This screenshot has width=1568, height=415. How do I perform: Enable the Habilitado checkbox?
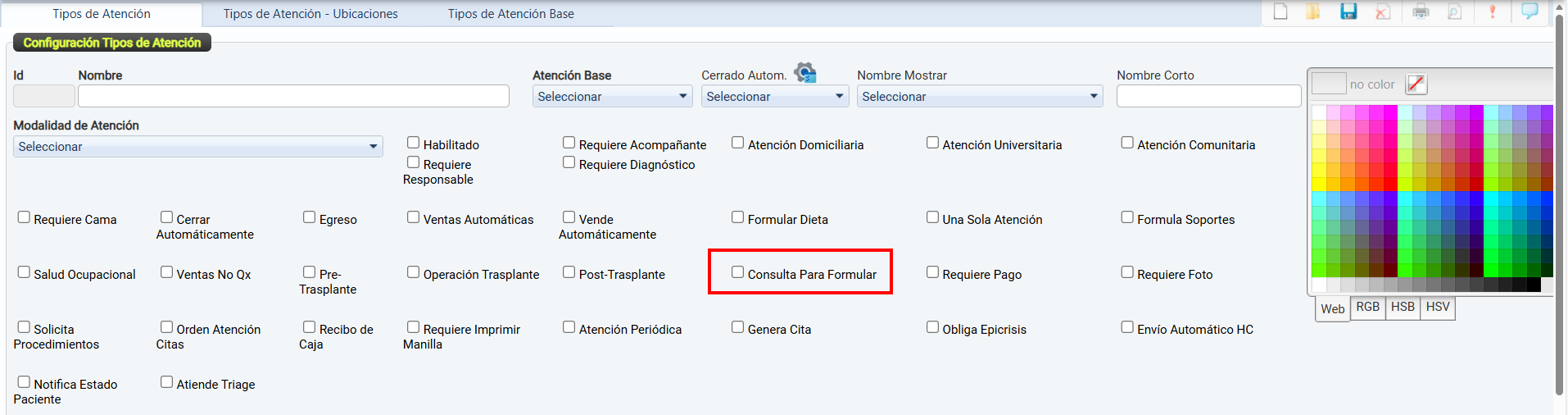[x=414, y=143]
